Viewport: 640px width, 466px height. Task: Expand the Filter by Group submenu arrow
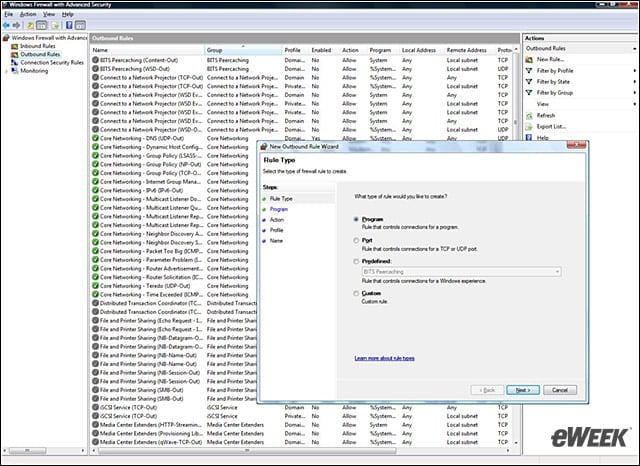[635, 93]
